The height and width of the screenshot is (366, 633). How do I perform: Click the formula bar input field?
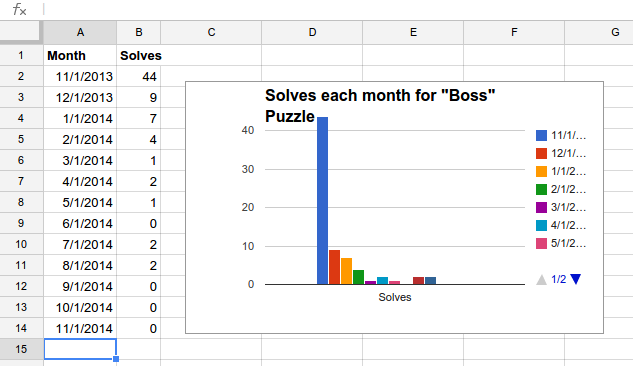click(337, 9)
